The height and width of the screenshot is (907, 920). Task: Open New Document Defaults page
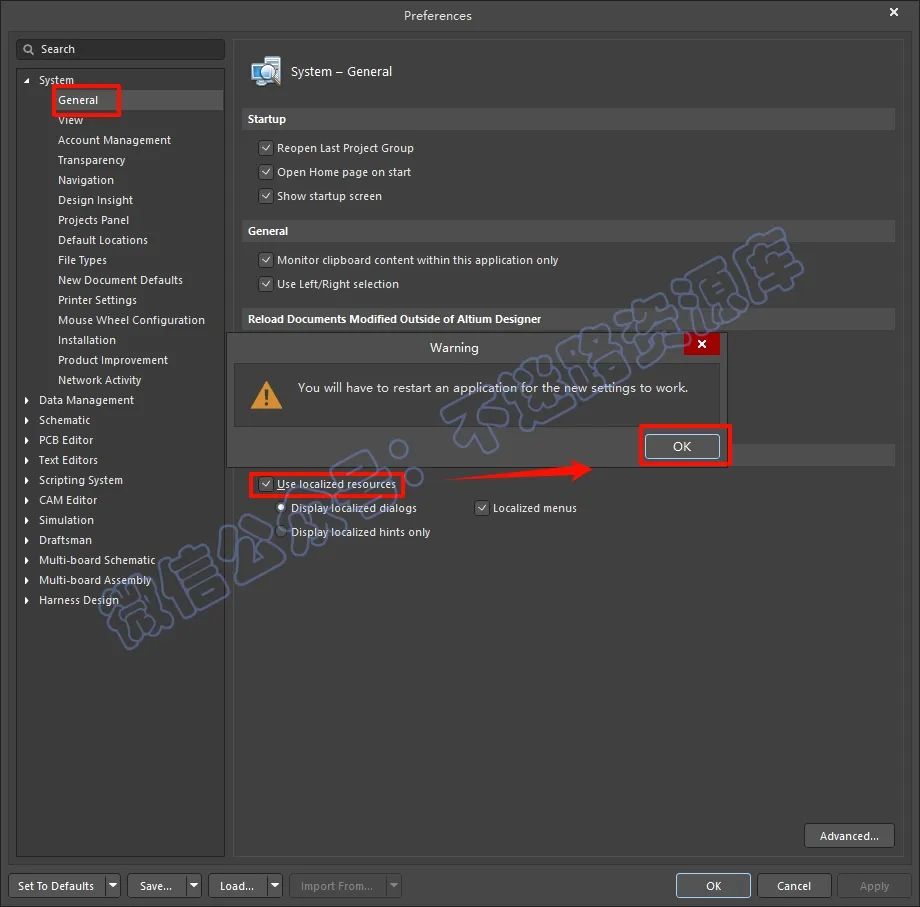(120, 280)
